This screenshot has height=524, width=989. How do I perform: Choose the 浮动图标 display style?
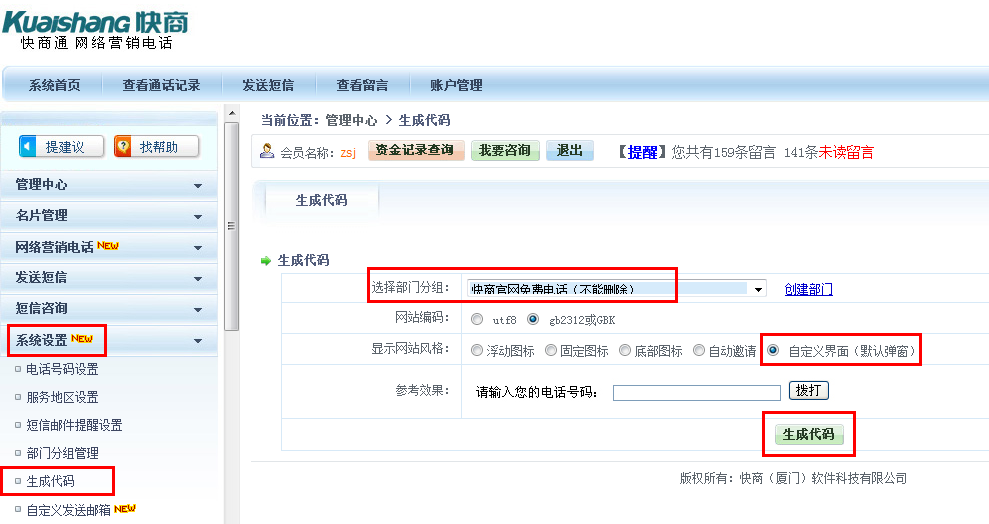(x=477, y=351)
